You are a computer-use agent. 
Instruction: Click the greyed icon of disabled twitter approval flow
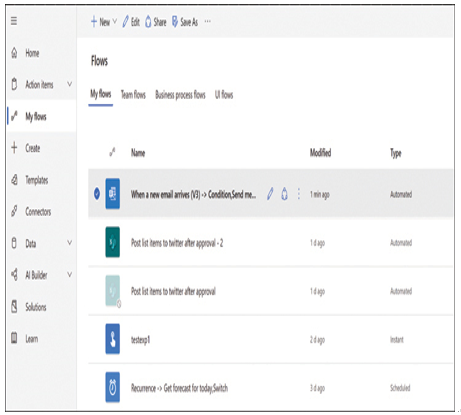tap(113, 290)
